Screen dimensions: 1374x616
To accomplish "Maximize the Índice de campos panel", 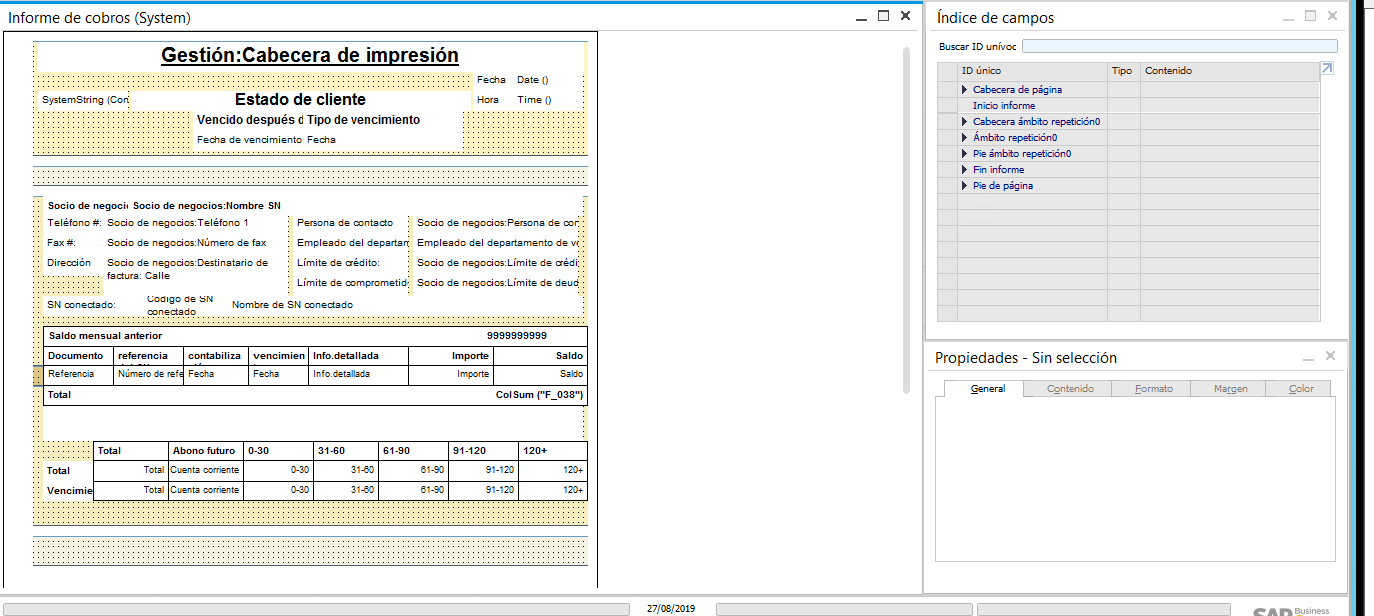I will (1310, 16).
